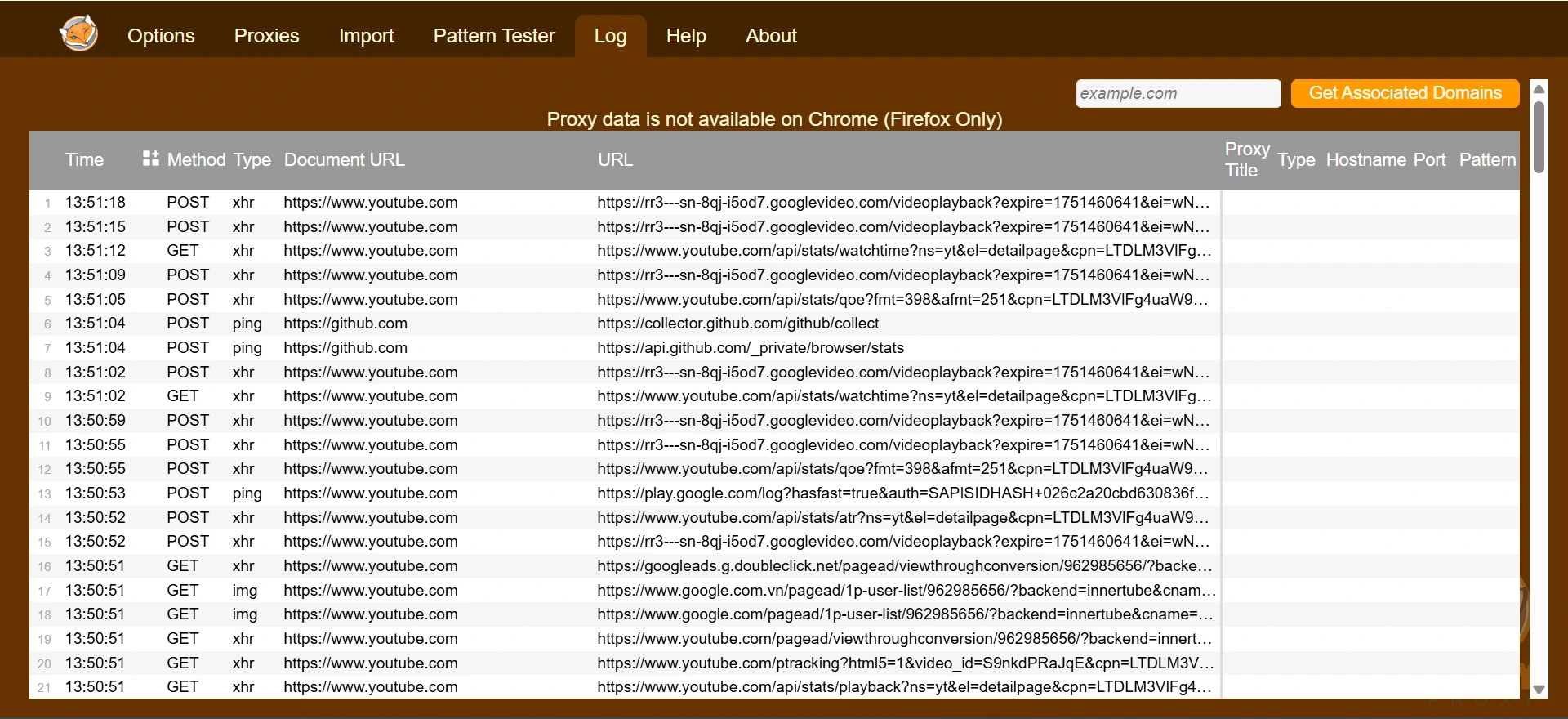Click the grid icon beside Method header
Viewport: 1568px width, 719px height.
tap(150, 159)
